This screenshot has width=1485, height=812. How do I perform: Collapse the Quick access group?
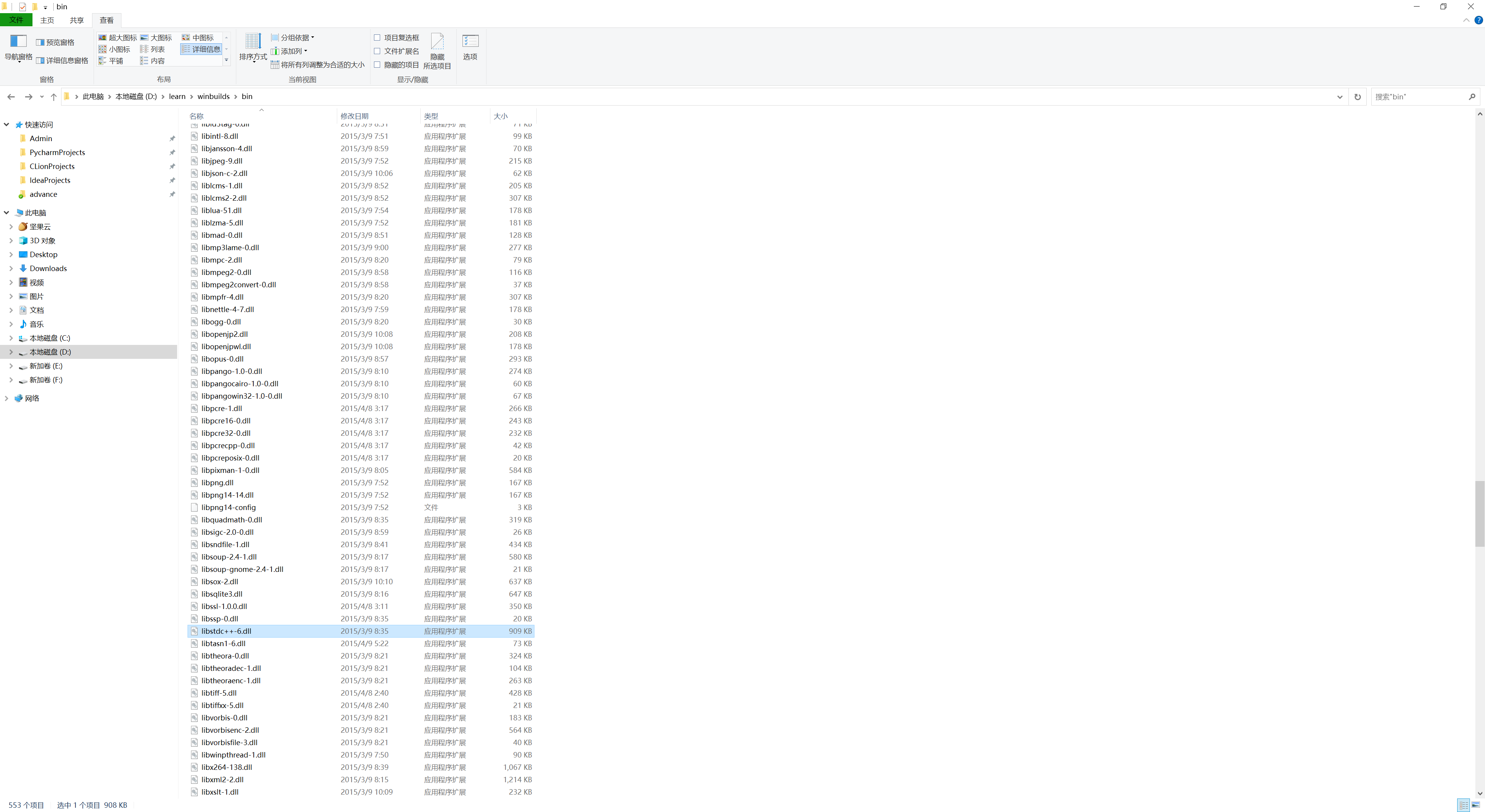tap(6, 125)
